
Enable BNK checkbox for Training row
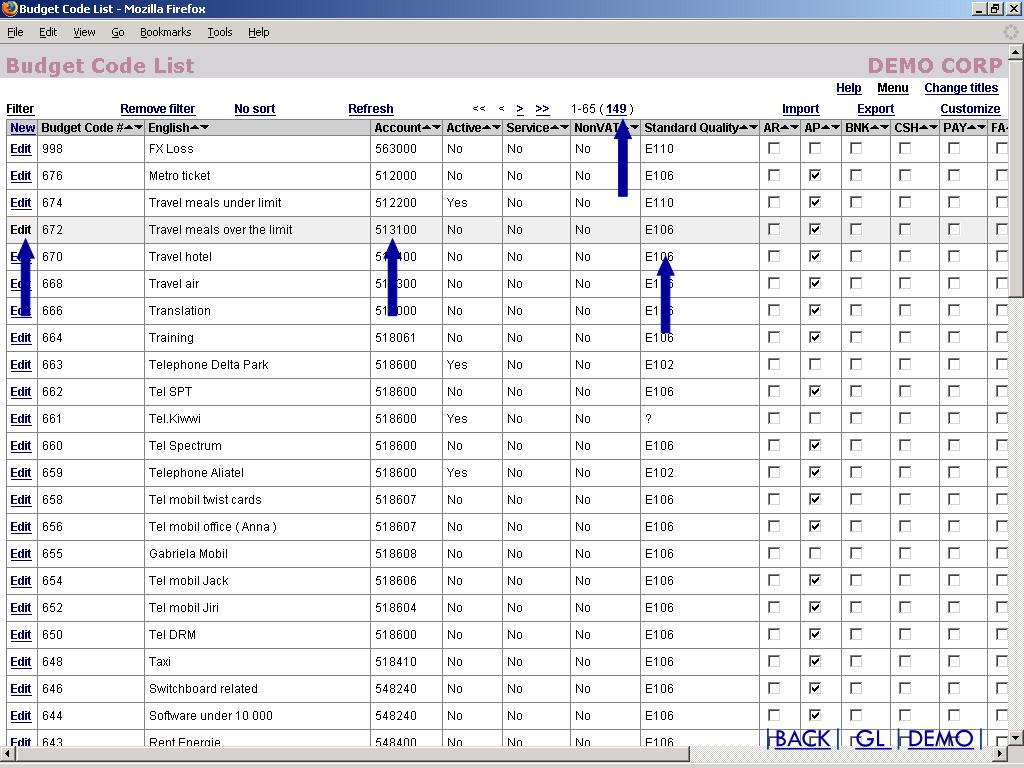coord(856,338)
